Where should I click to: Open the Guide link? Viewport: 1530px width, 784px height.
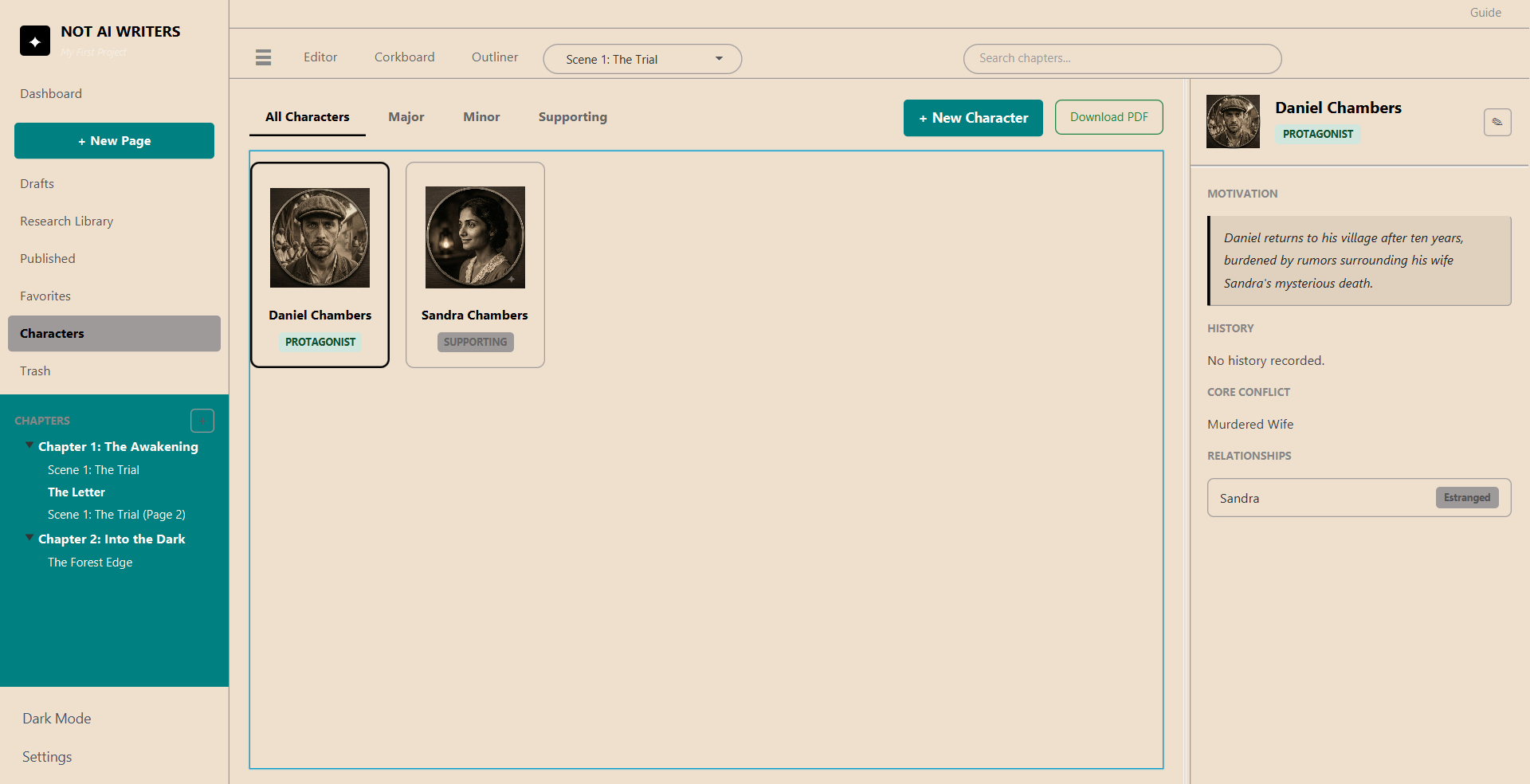(x=1485, y=13)
